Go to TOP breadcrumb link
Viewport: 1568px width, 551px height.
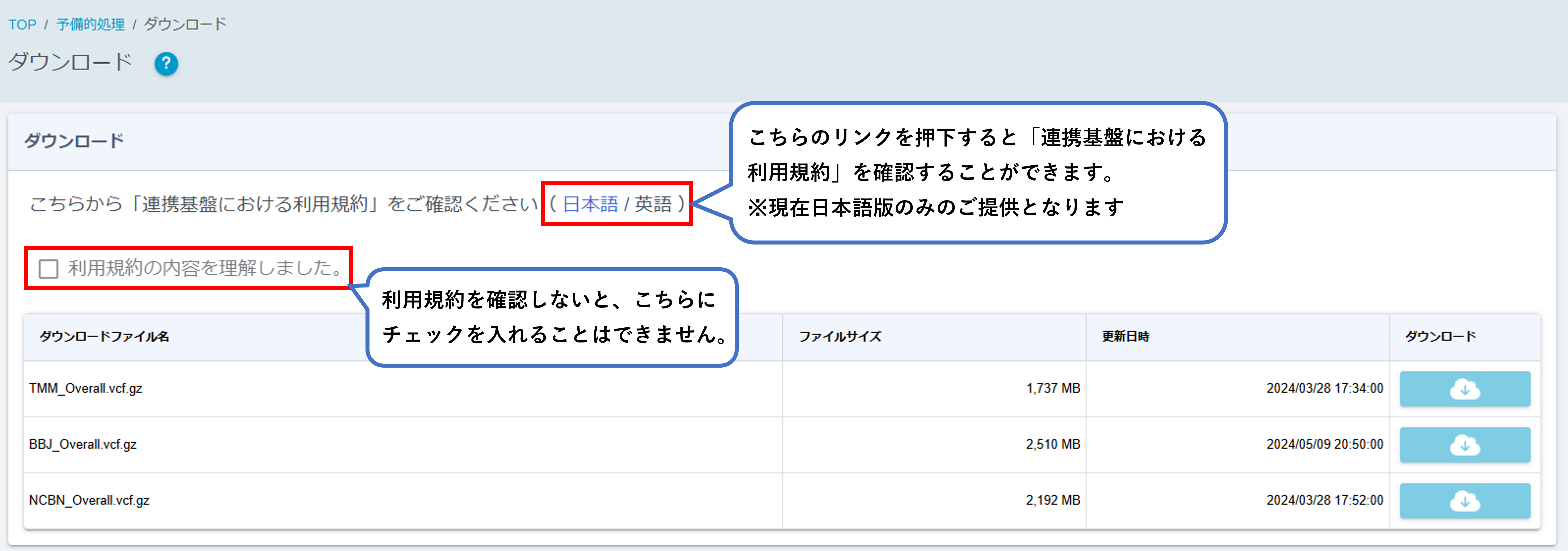(22, 24)
